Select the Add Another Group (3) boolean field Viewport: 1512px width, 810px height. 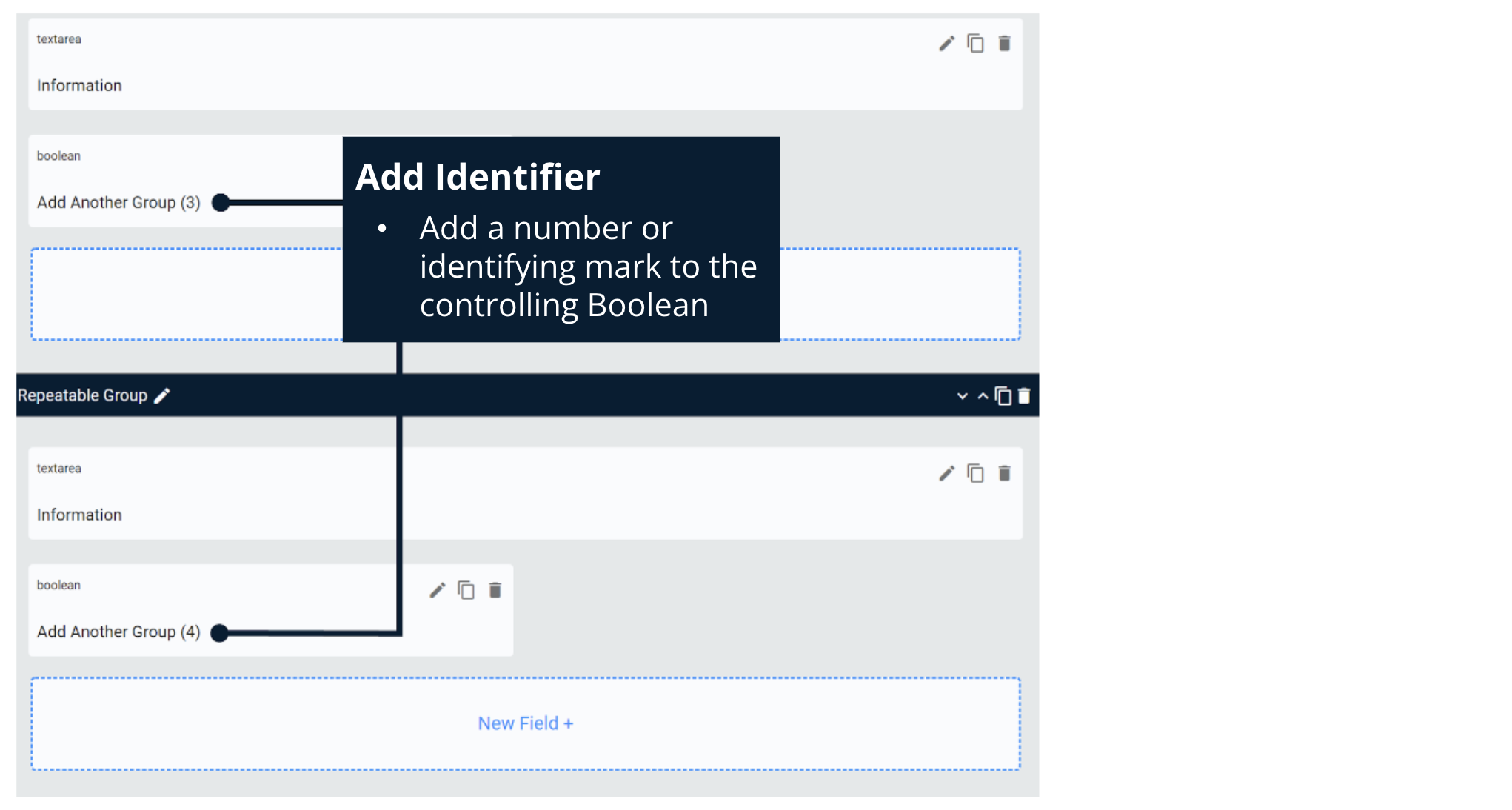[118, 203]
